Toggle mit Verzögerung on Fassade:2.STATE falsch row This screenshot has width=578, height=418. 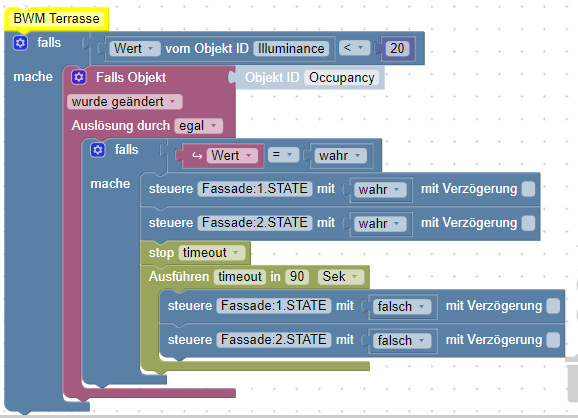(553, 340)
